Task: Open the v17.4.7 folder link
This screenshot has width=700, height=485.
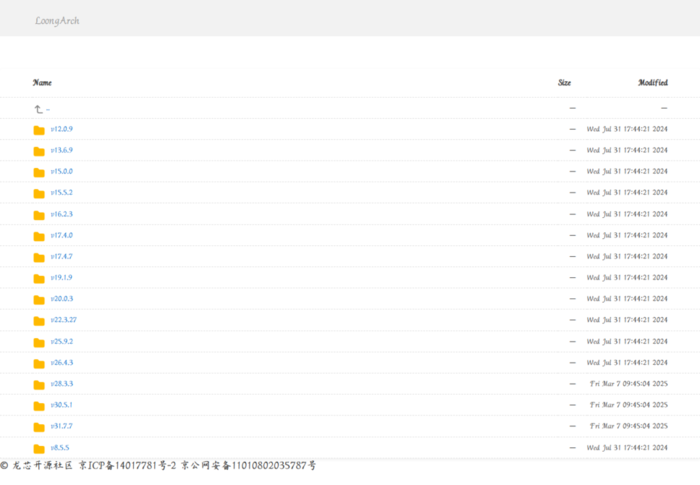Action: pos(62,256)
